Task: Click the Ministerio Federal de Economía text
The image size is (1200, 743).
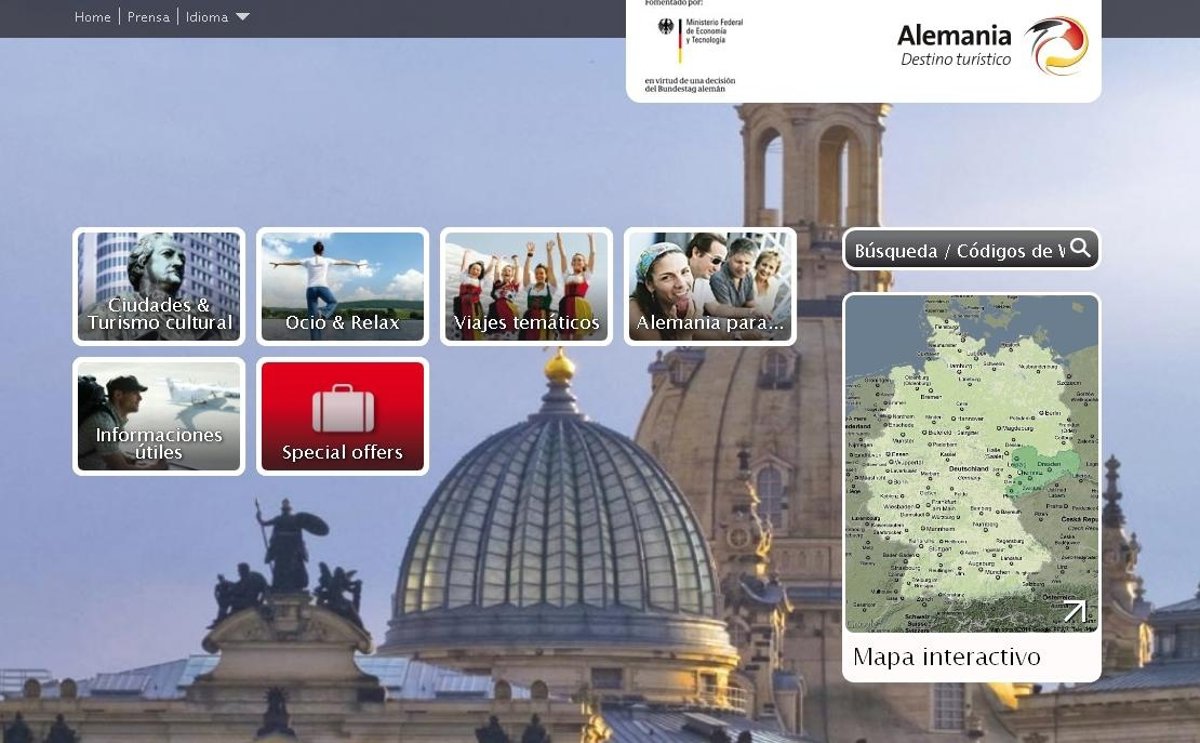Action: [714, 31]
